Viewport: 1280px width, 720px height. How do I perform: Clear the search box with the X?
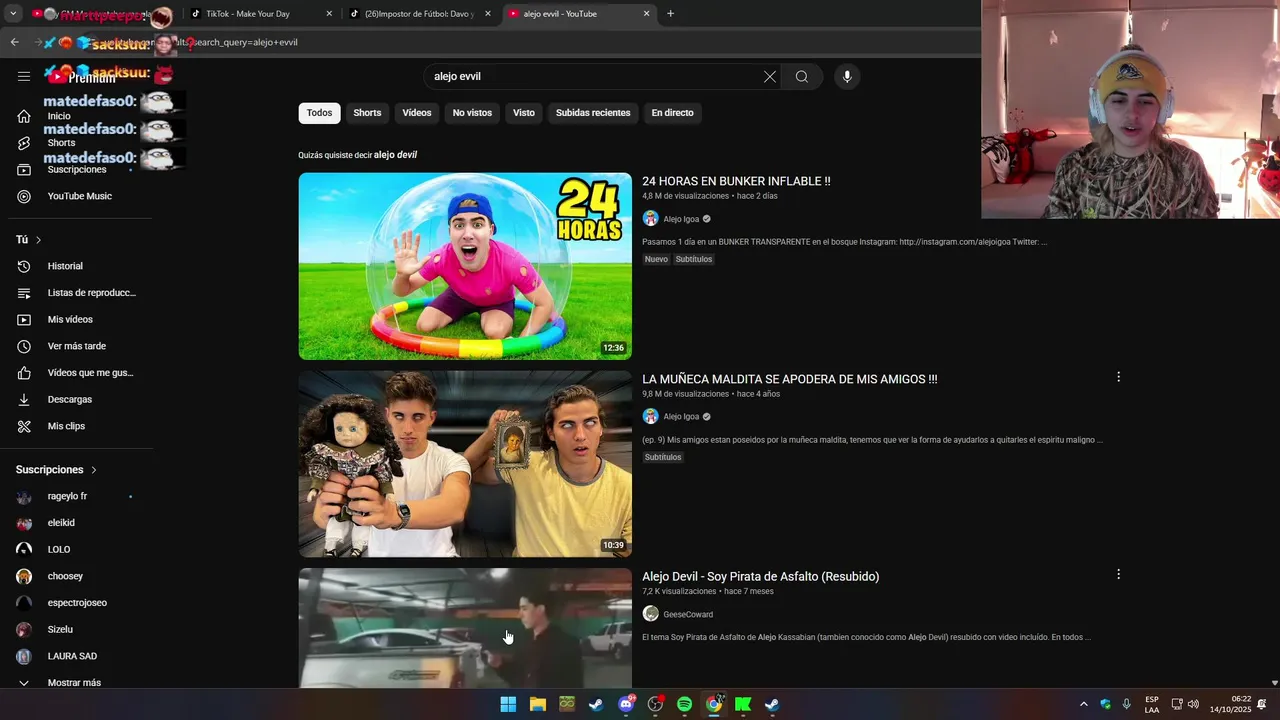770,77
